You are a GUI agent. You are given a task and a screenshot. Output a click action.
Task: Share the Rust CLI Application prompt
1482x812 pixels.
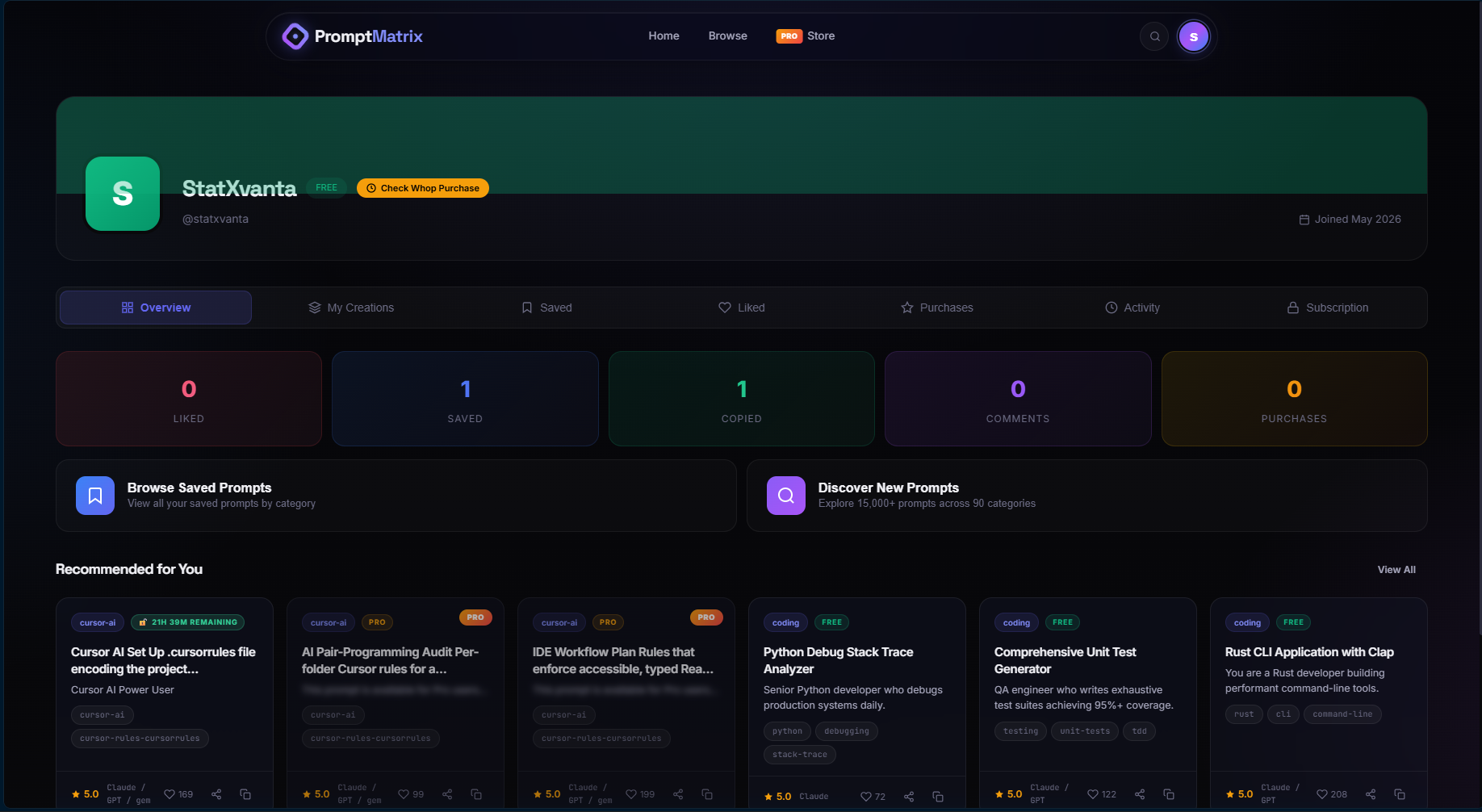pos(1371,794)
